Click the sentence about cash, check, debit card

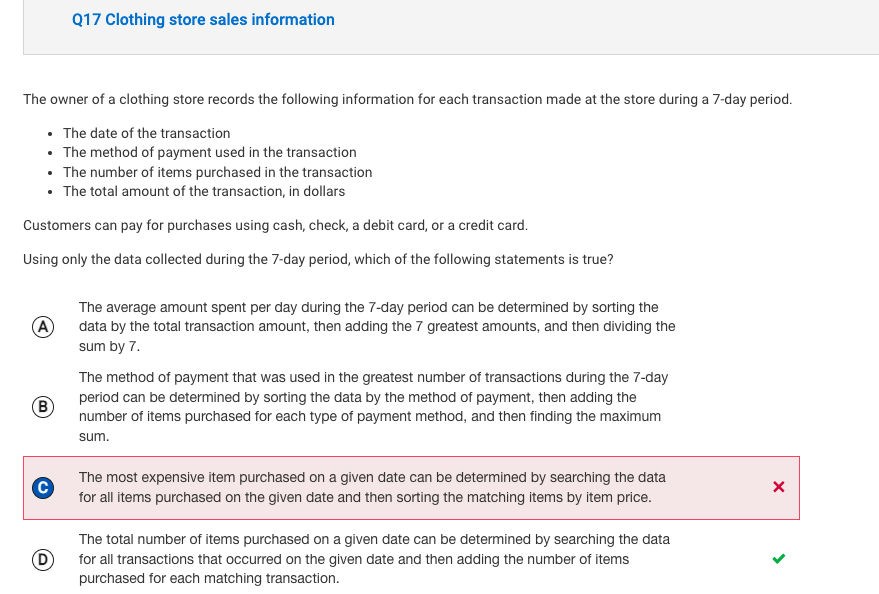(275, 225)
